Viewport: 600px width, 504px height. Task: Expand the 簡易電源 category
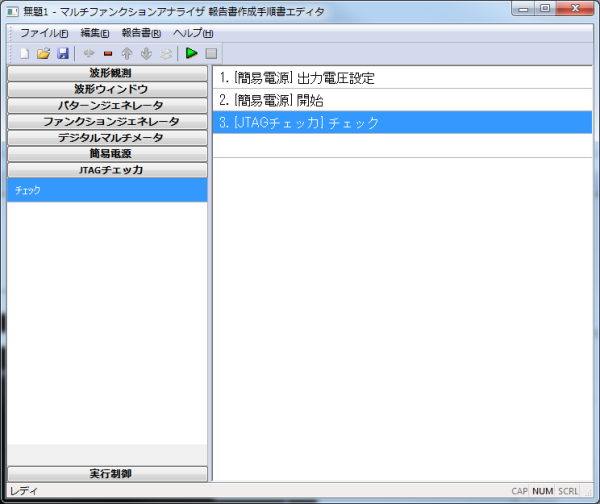pos(108,153)
